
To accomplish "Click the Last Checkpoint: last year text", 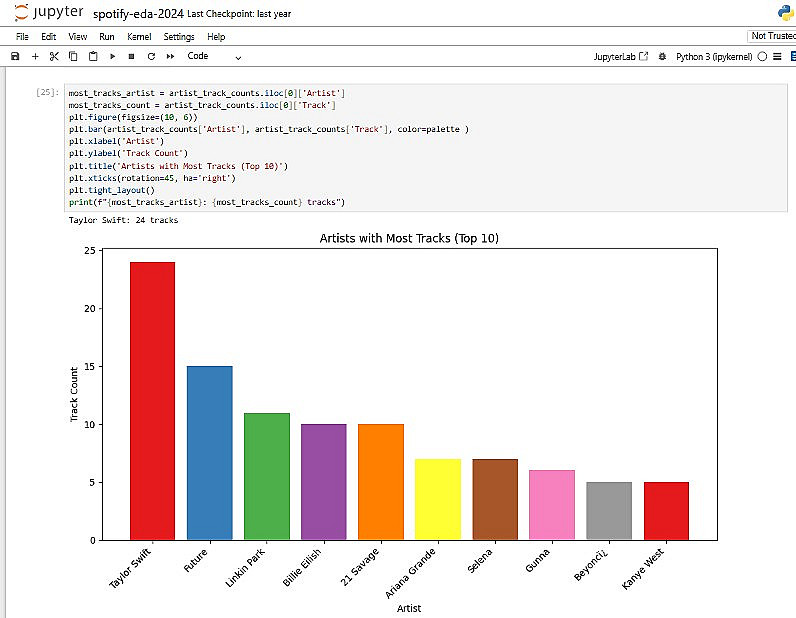I will [x=239, y=14].
